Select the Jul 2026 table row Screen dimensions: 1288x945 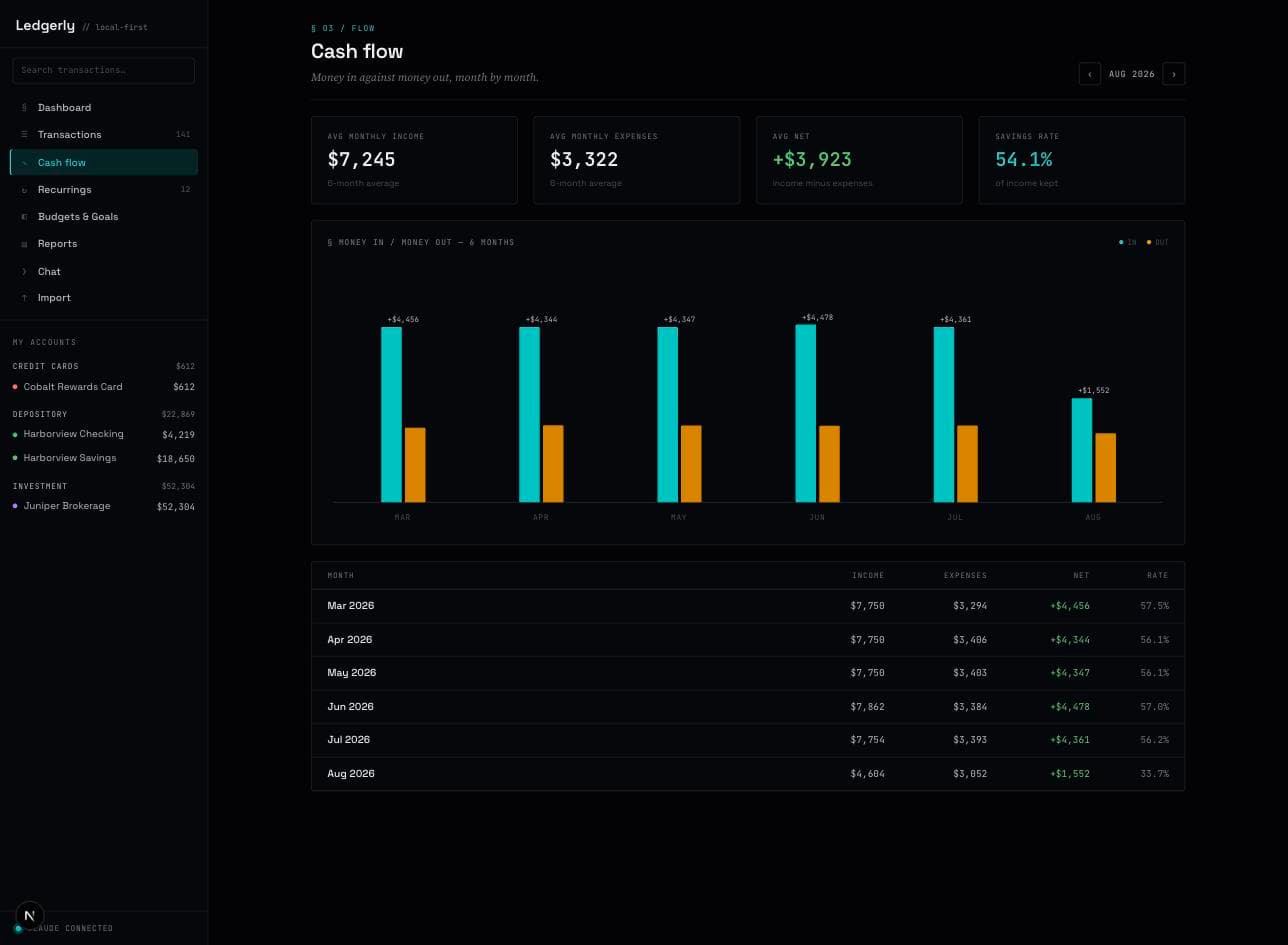click(748, 740)
